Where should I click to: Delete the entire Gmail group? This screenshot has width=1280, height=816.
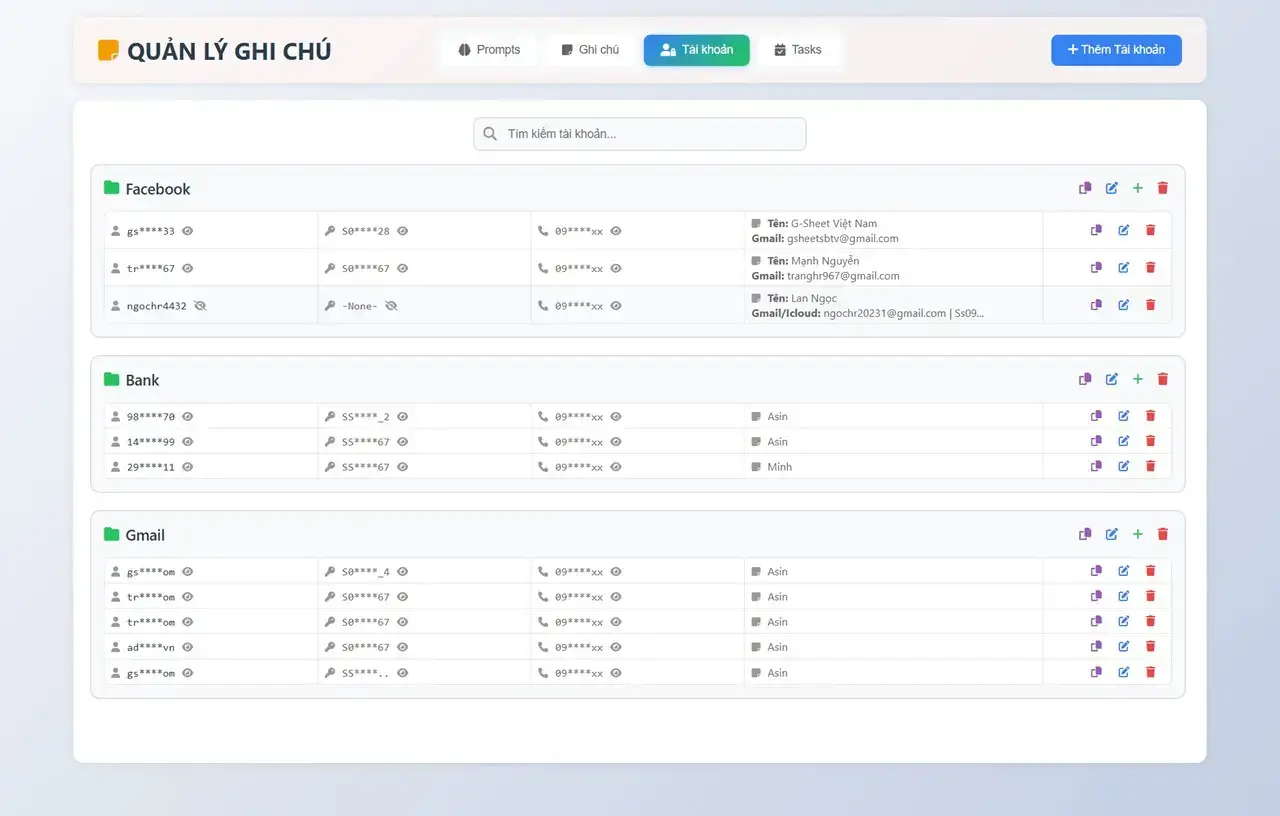tap(1162, 534)
